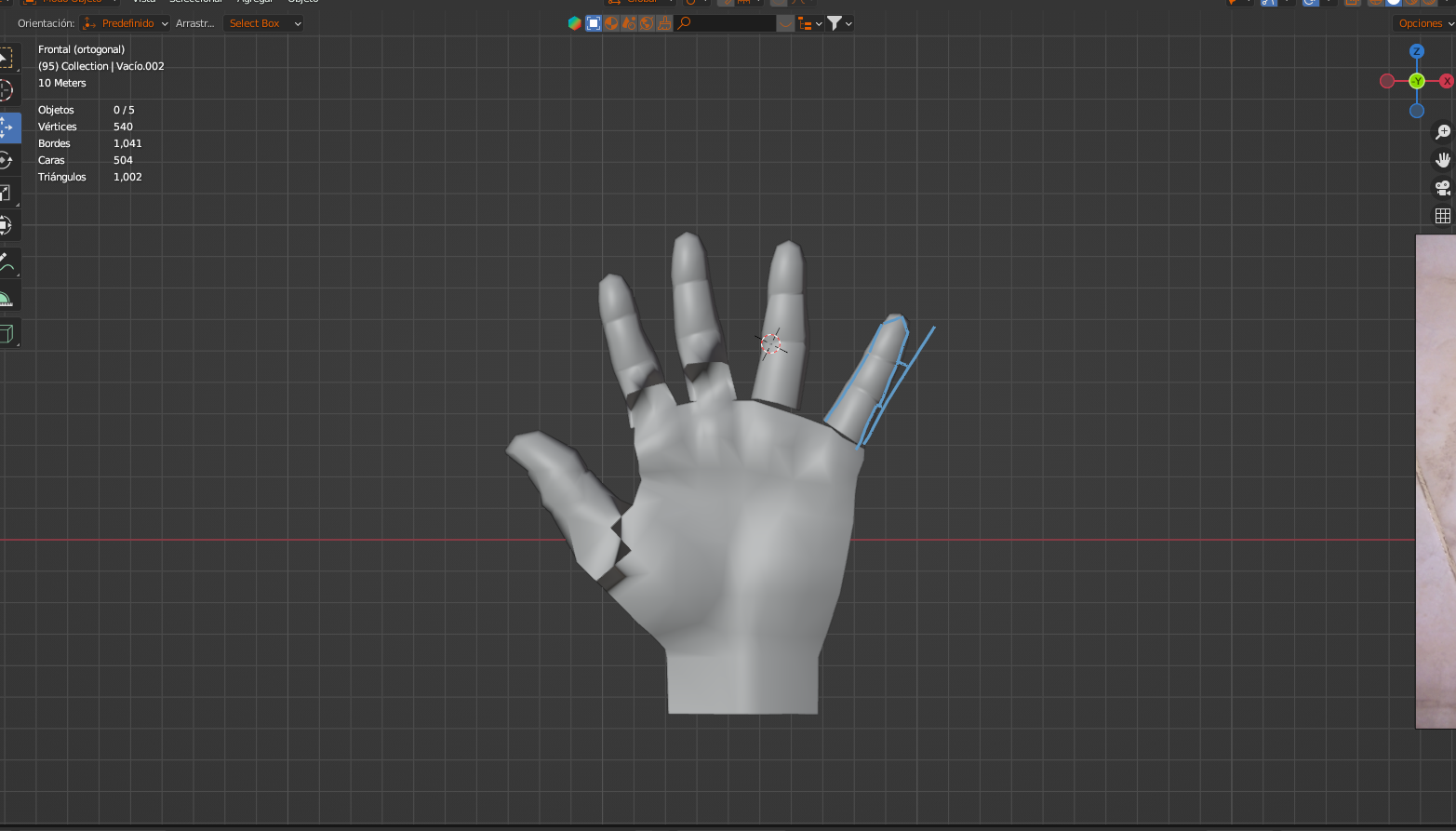This screenshot has height=831, width=1456.
Task: Click the dim negative X gizmo ball
Action: click(x=1387, y=82)
